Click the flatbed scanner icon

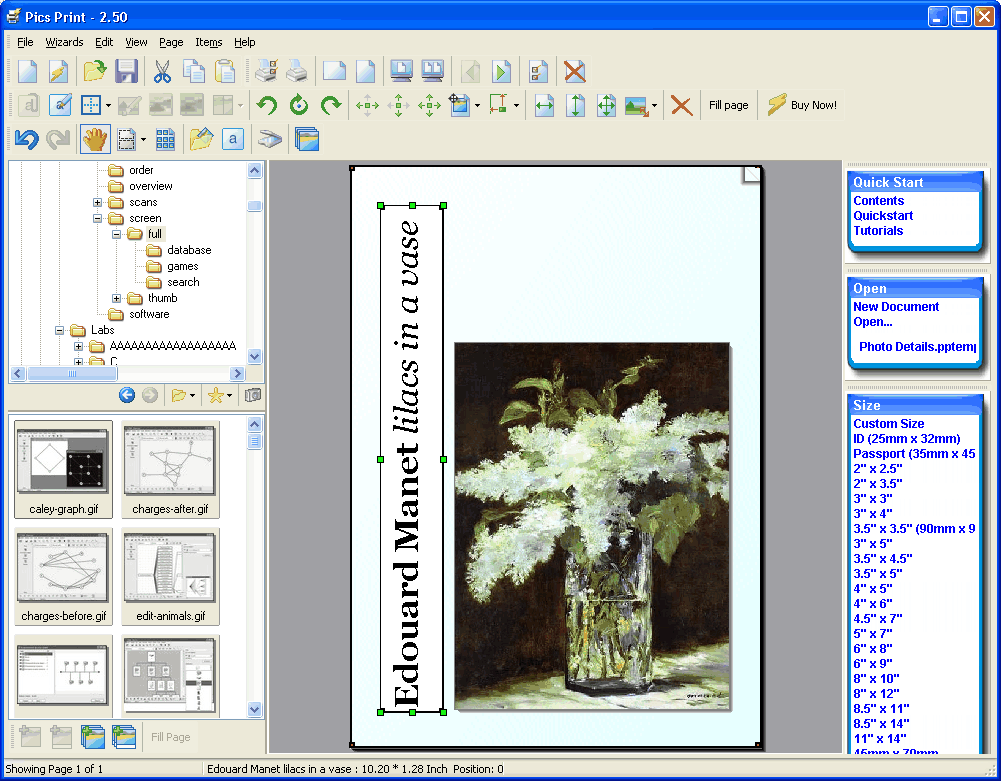(x=270, y=139)
